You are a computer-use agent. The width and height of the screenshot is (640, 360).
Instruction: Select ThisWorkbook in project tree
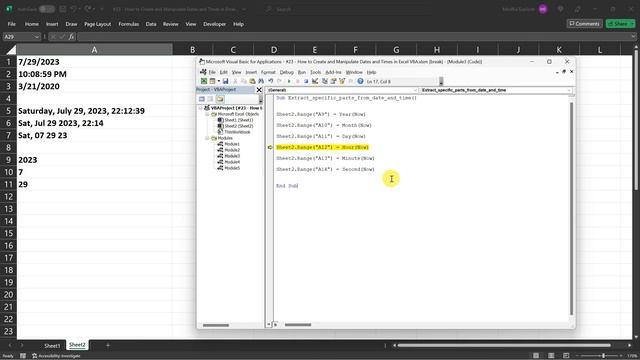[234, 132]
